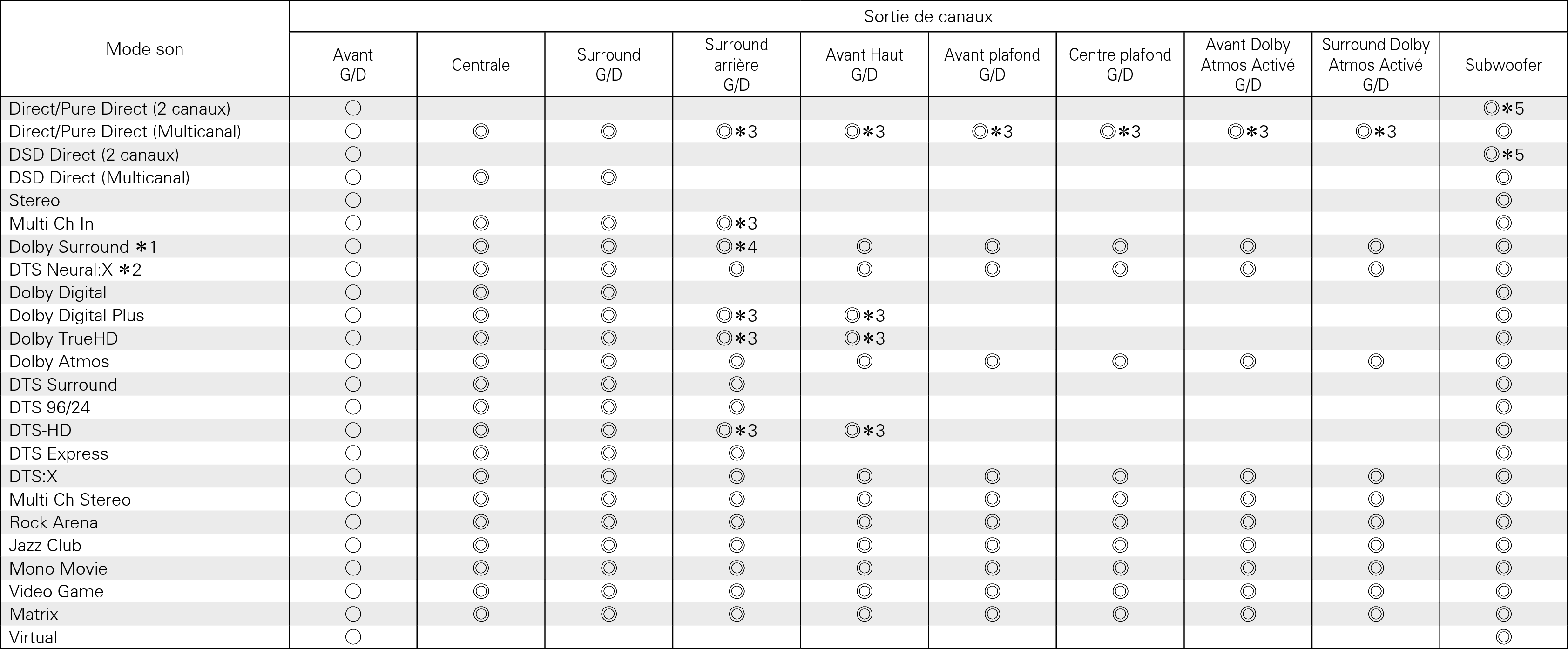Select the Centrale column header
1568x649 pixels.
tap(480, 65)
